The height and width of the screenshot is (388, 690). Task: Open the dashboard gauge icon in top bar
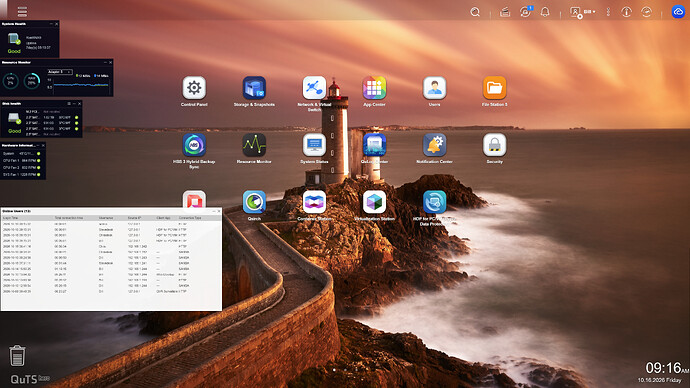click(646, 12)
